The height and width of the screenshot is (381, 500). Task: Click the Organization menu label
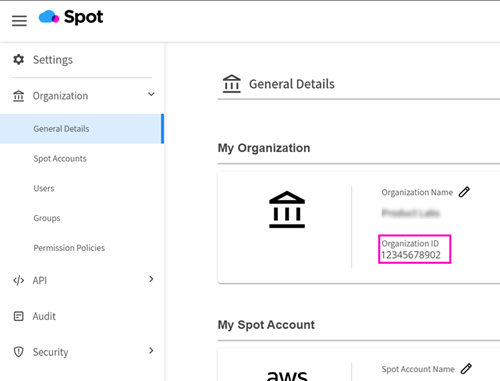click(60, 96)
